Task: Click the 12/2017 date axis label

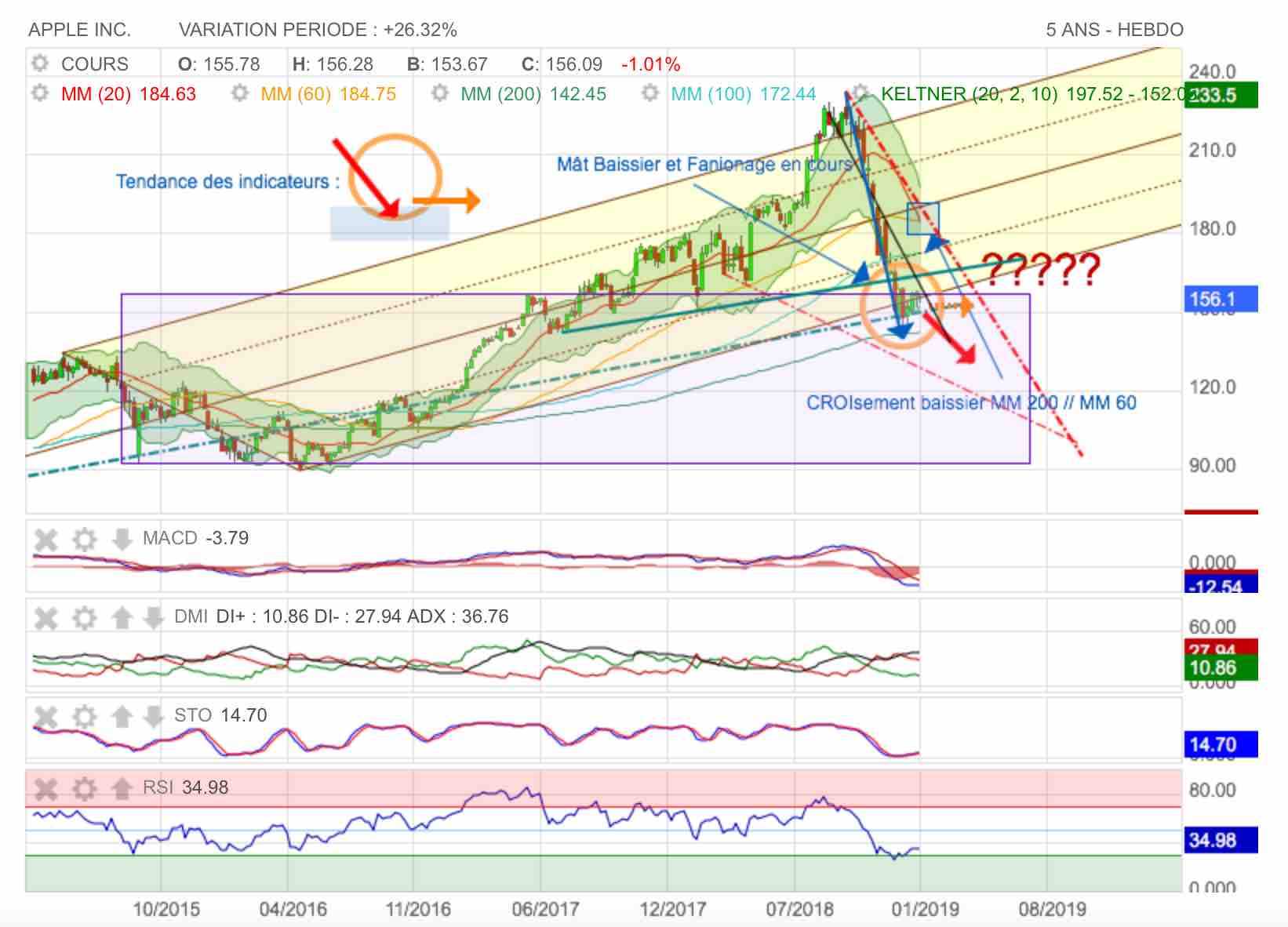Action: 672,909
